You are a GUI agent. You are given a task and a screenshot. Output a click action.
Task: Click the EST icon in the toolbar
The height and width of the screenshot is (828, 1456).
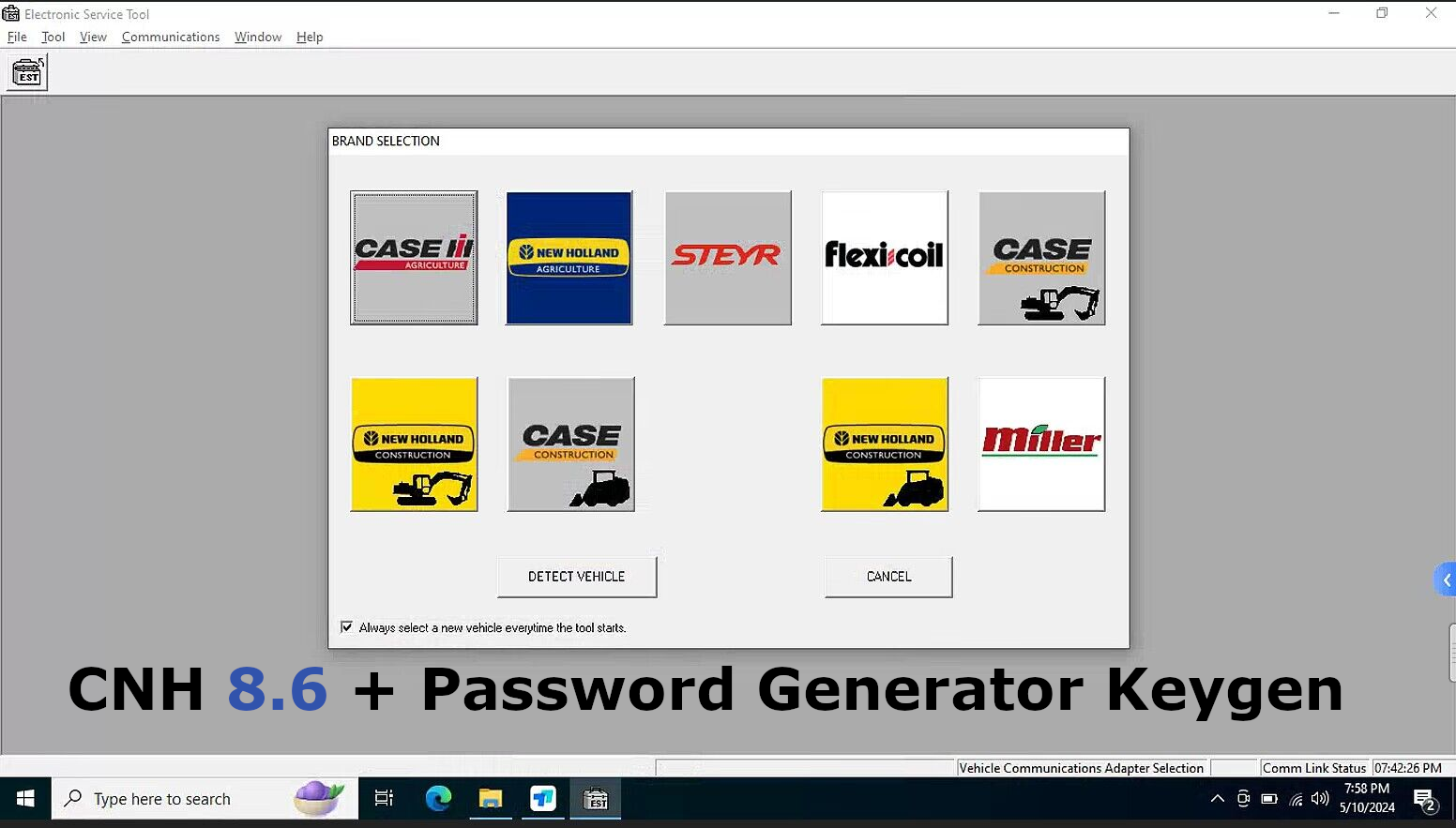click(x=26, y=71)
